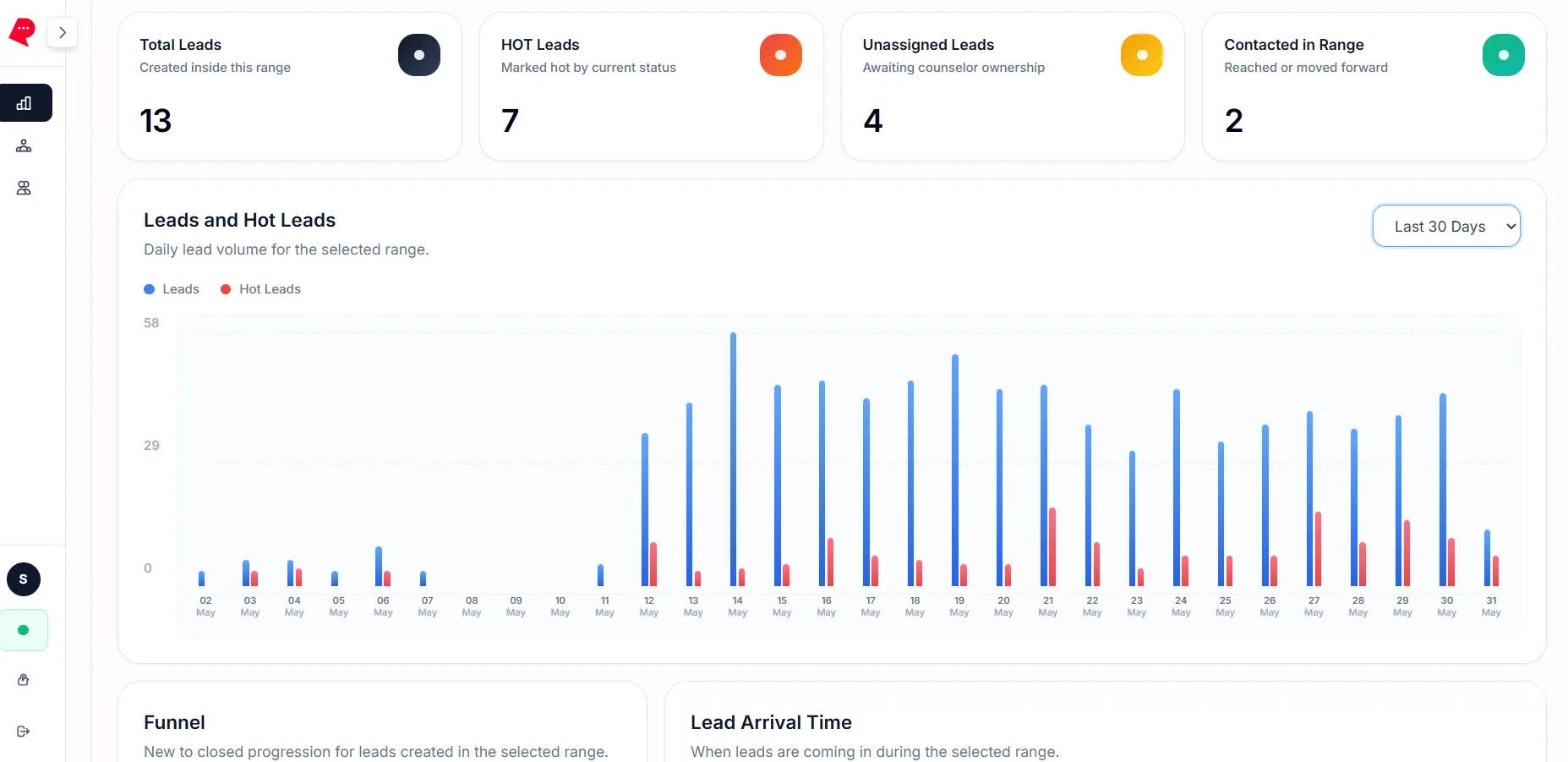Click the 58 y-axis label

click(x=151, y=323)
